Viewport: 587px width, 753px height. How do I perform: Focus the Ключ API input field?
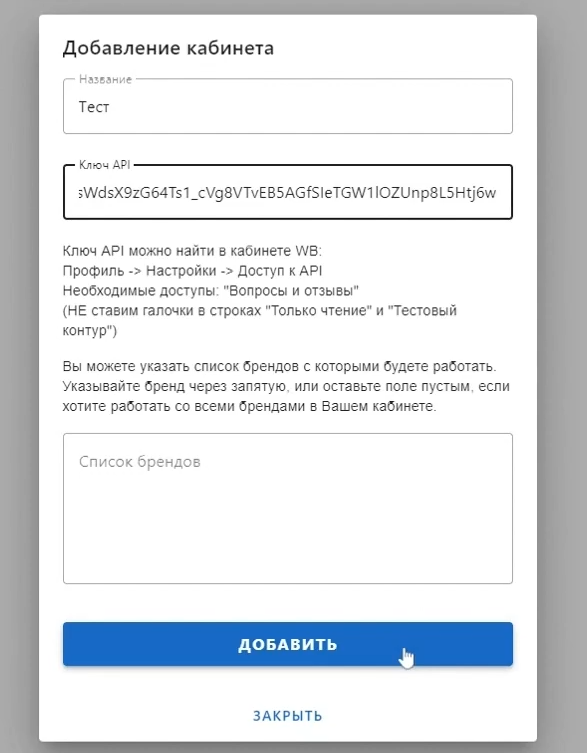[288, 192]
